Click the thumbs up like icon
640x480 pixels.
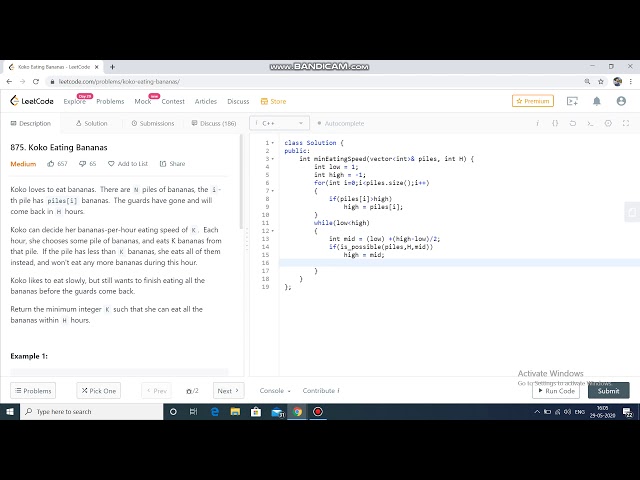pos(51,164)
